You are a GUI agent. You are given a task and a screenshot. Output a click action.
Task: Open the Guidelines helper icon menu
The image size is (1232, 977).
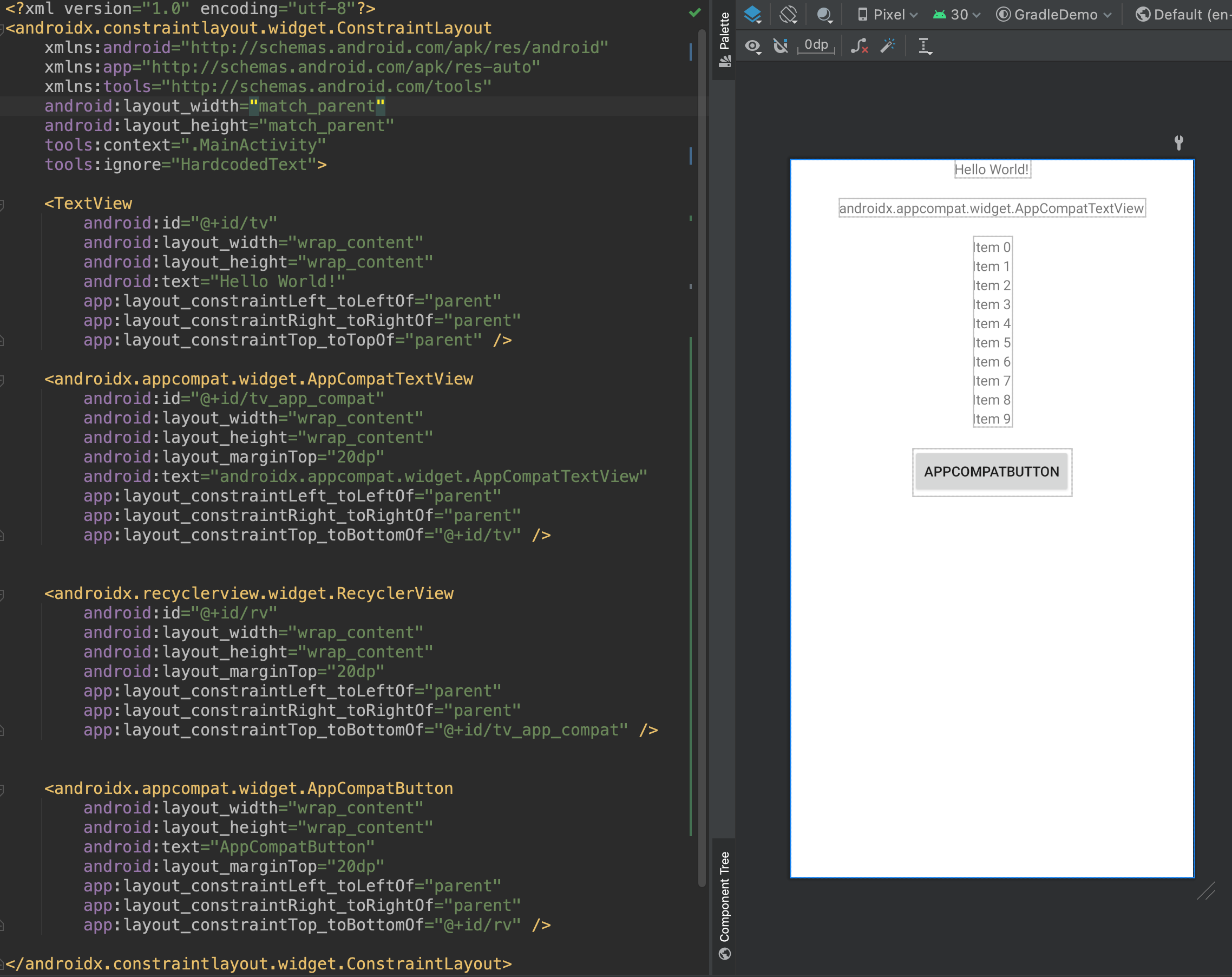925,45
